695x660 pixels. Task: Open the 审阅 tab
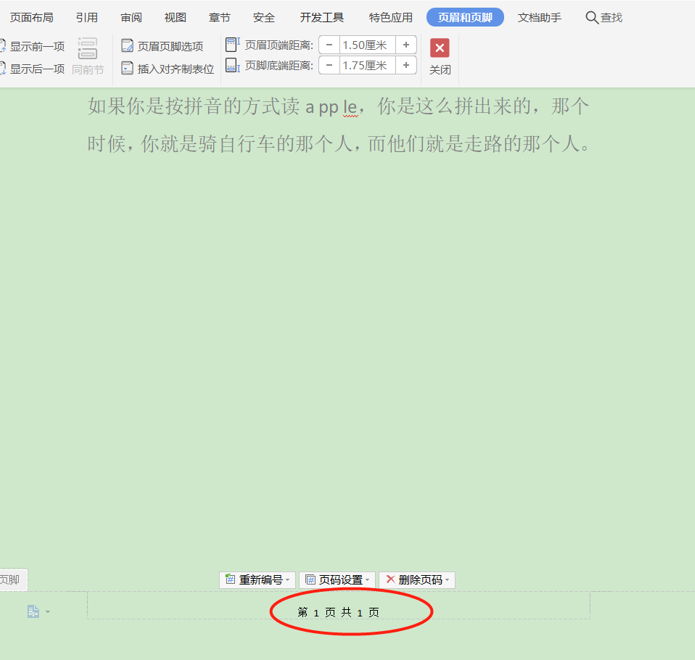(131, 18)
